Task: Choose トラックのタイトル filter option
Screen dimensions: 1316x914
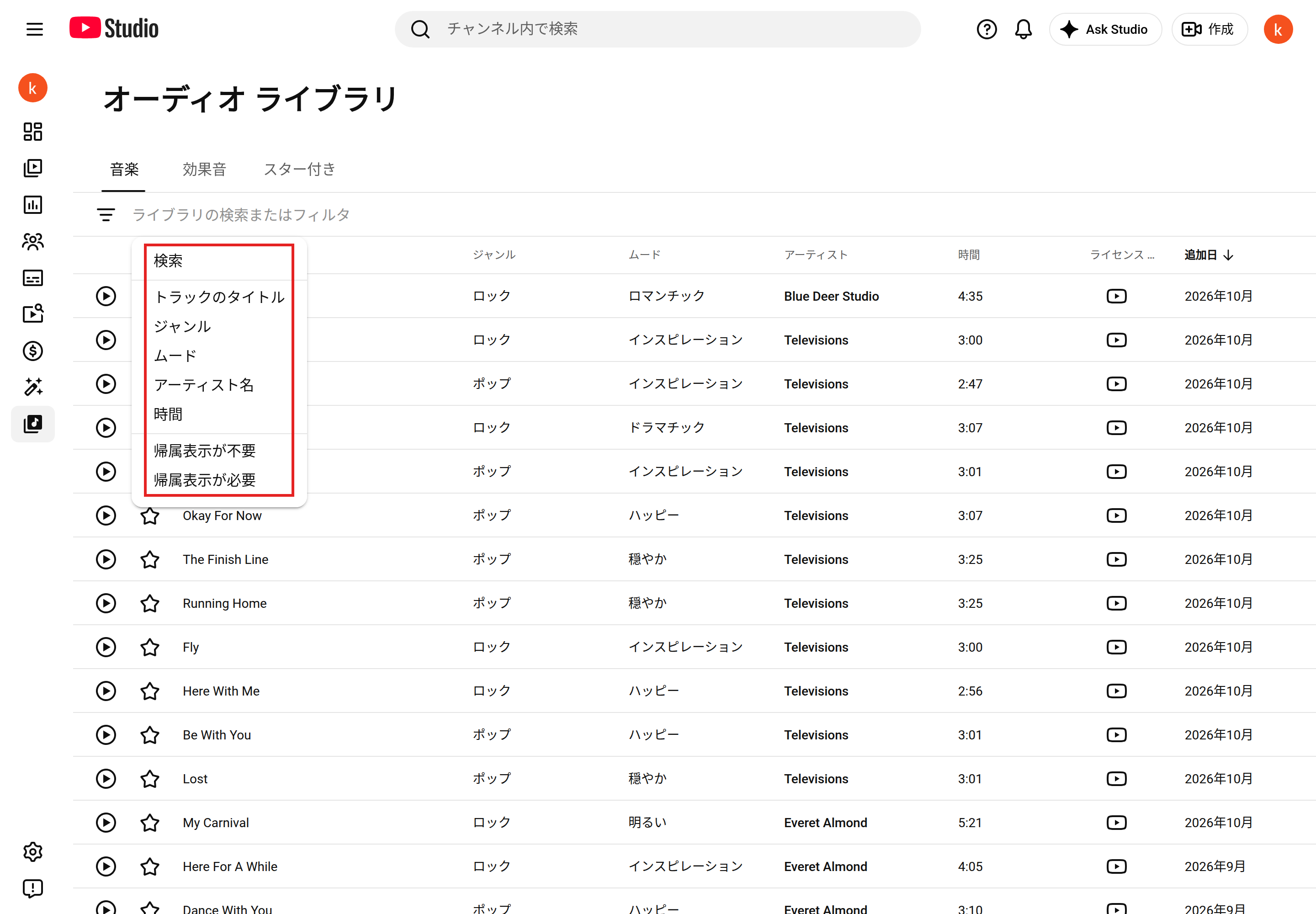Action: pos(219,297)
